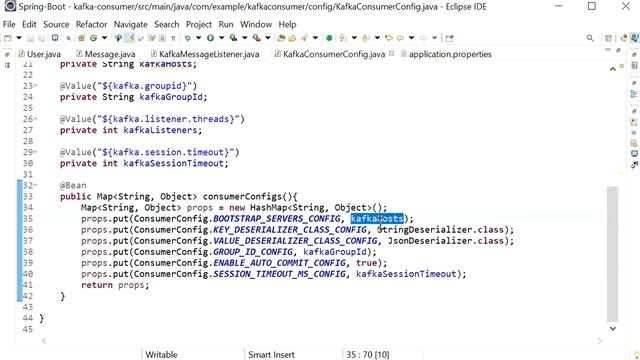Open the Search toolbar dropdown arrow
Viewport: 640px width, 360px height.
point(315,38)
